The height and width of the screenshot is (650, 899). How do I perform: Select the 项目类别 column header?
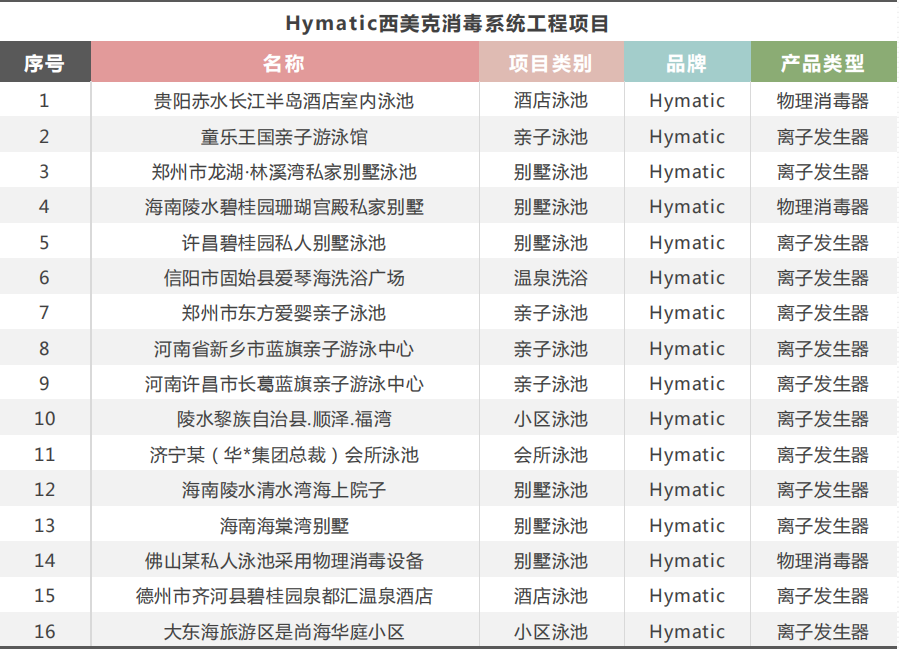tap(551, 62)
